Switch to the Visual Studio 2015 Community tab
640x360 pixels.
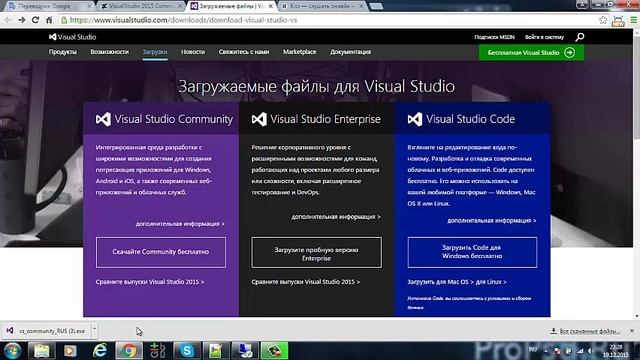[141, 6]
